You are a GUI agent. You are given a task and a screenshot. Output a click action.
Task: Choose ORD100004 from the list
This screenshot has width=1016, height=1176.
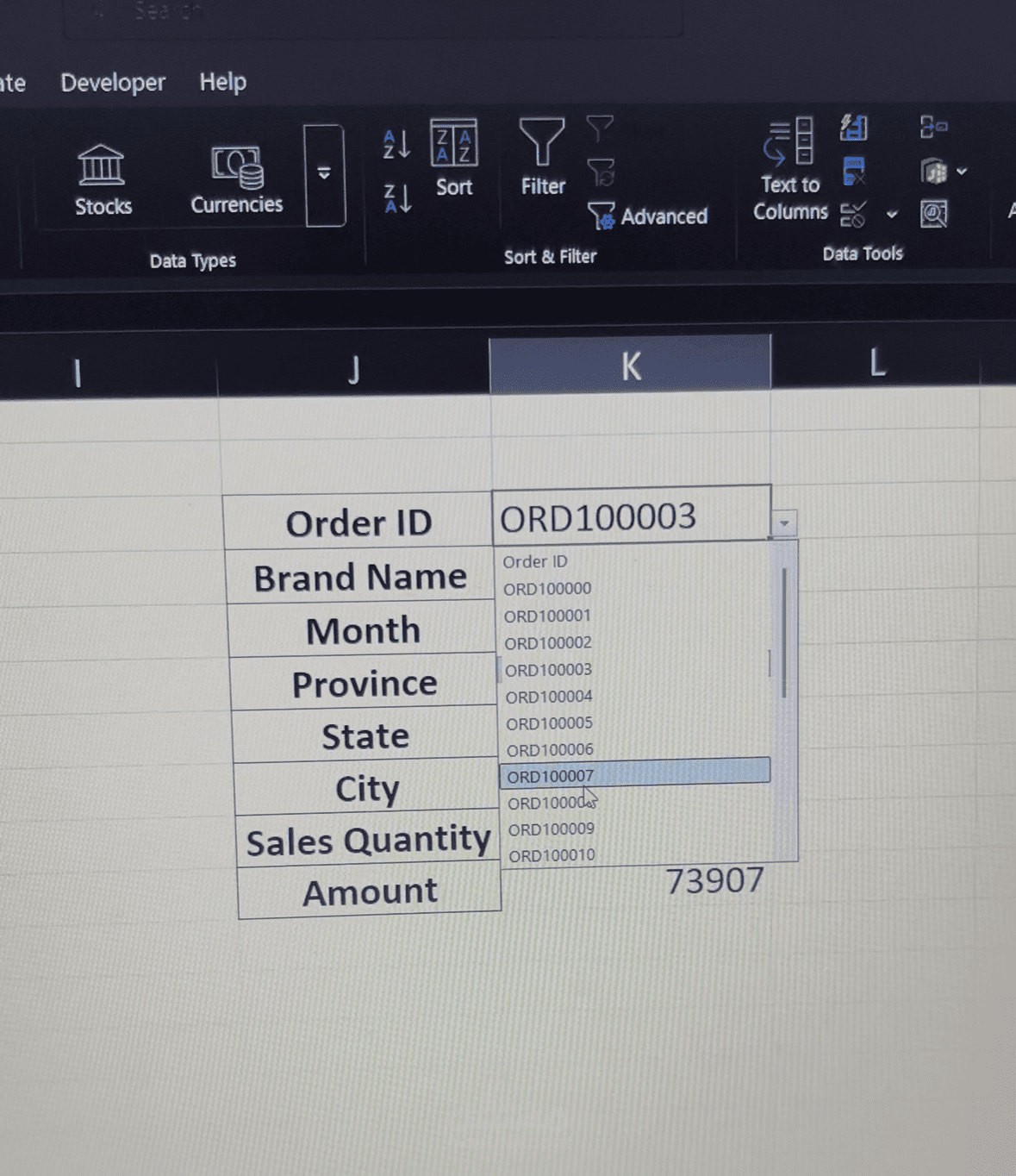click(x=549, y=697)
